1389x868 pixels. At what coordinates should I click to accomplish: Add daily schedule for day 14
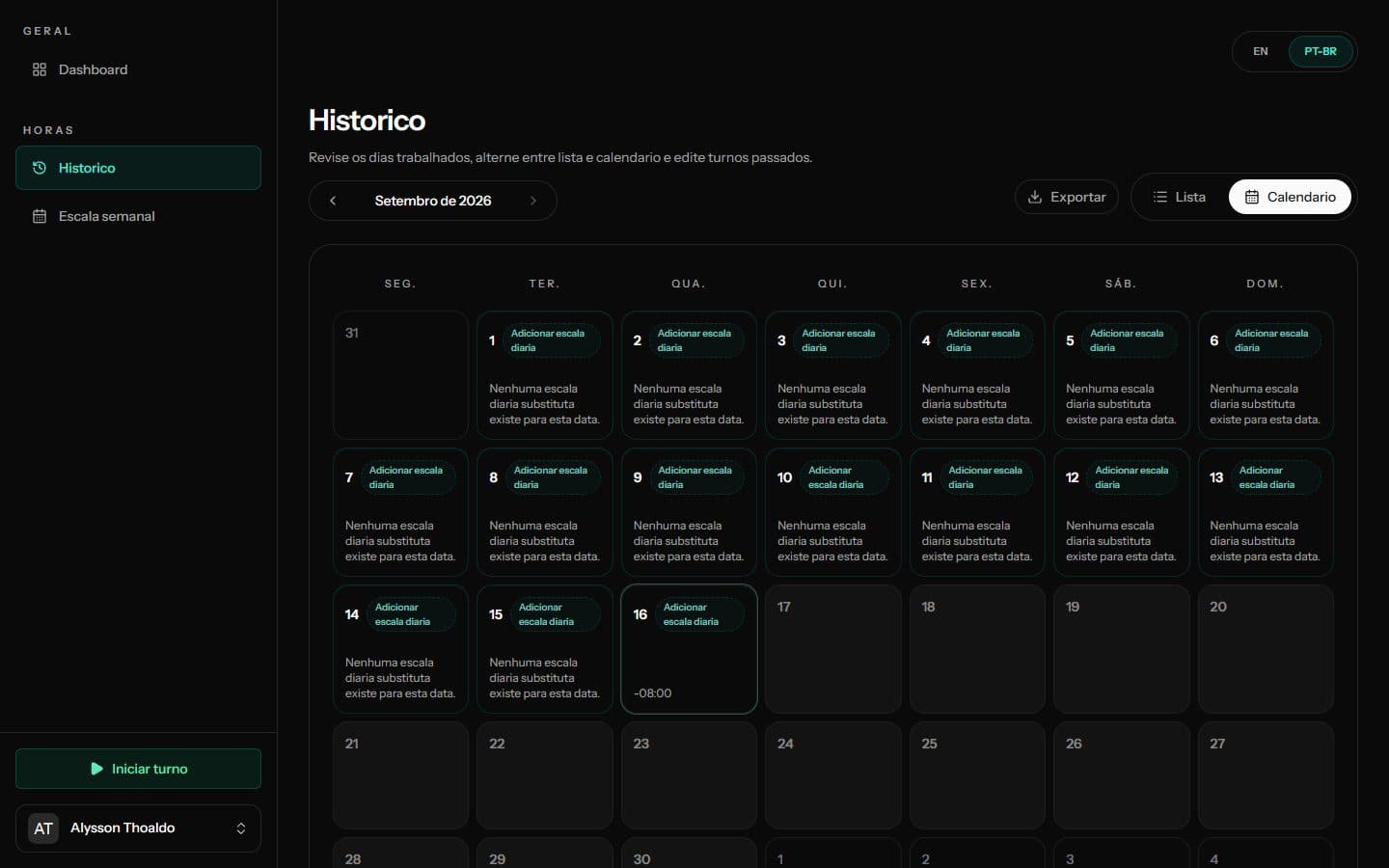tap(411, 614)
